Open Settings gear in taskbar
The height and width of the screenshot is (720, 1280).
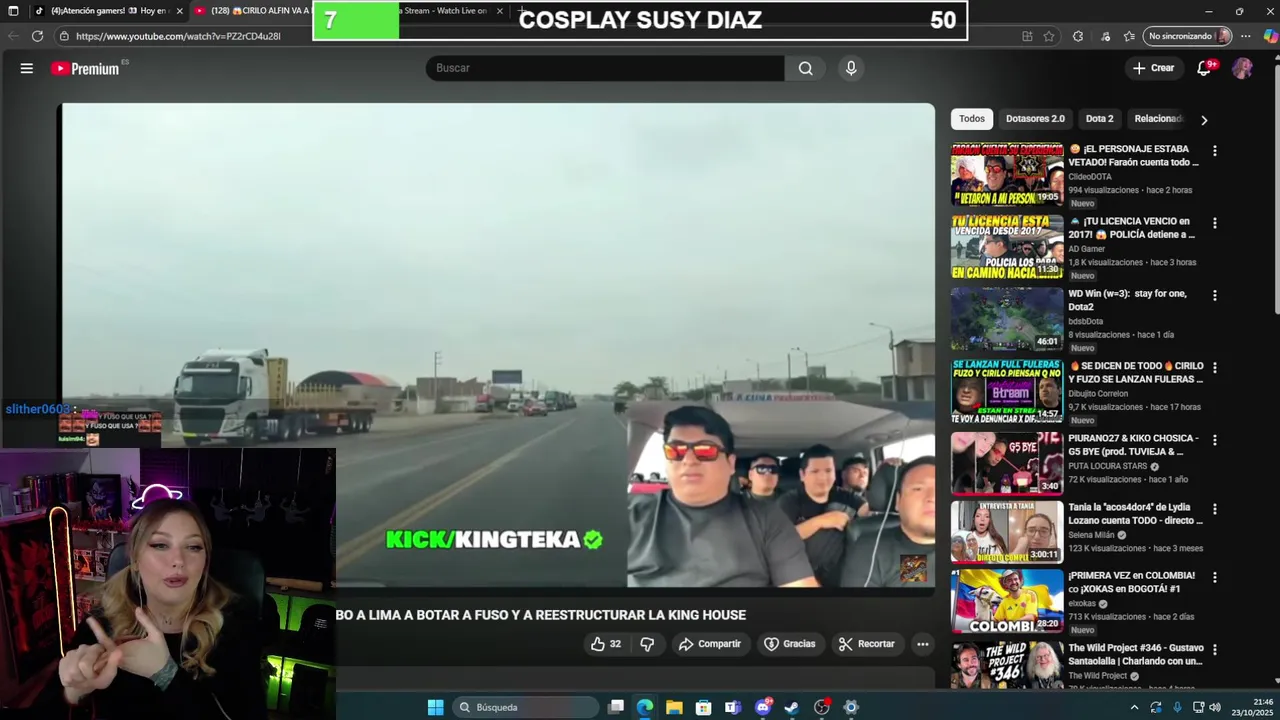[x=851, y=707]
